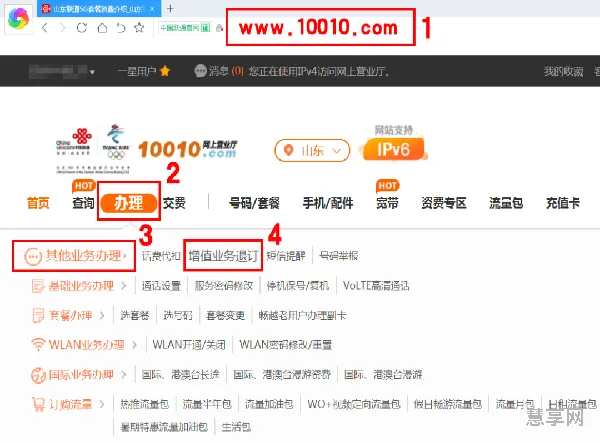This screenshot has width=600, height=443.
Task: Click the Beijing 2022 Olympic logo
Action: click(116, 142)
